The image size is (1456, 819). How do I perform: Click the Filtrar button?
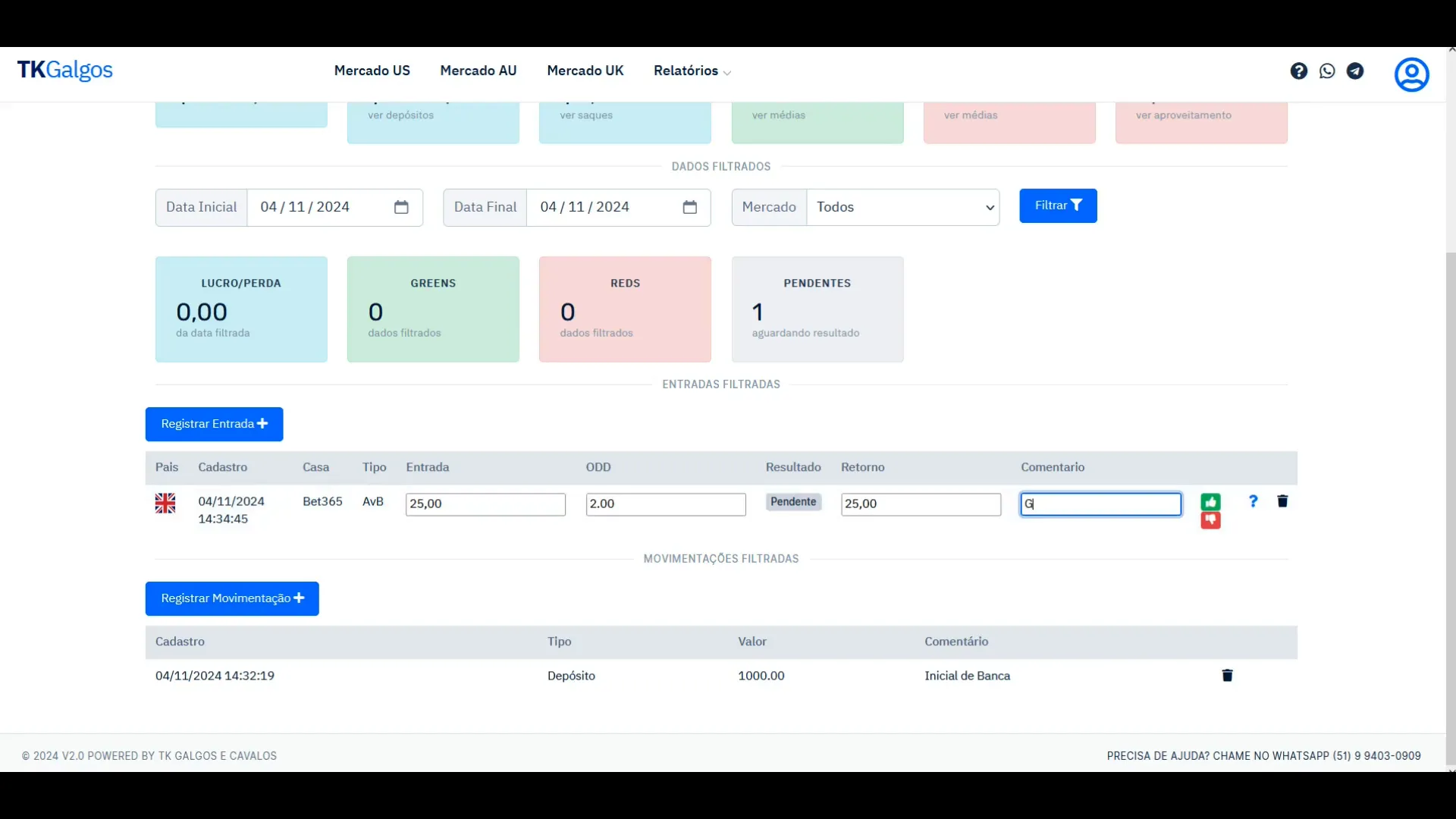pyautogui.click(x=1058, y=206)
